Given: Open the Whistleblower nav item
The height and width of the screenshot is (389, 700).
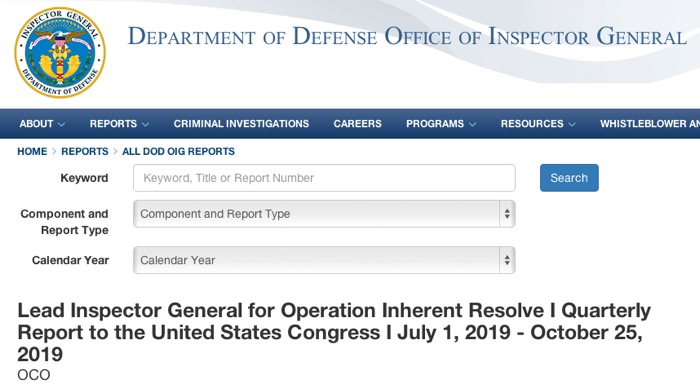Looking at the screenshot, I should (650, 124).
